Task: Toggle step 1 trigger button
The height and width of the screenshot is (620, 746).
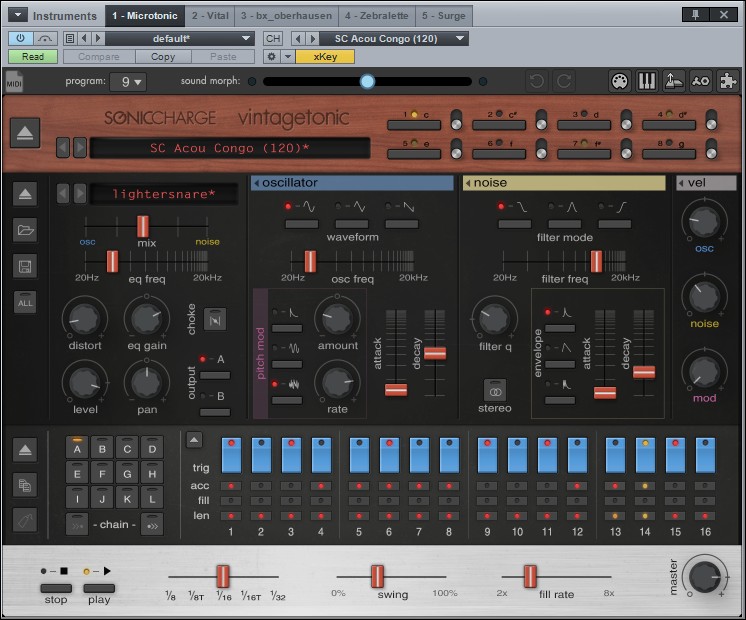Action: pyautogui.click(x=231, y=454)
